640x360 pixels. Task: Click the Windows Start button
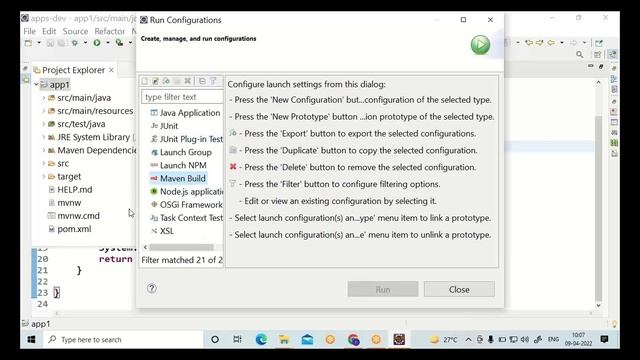click(x=31, y=339)
